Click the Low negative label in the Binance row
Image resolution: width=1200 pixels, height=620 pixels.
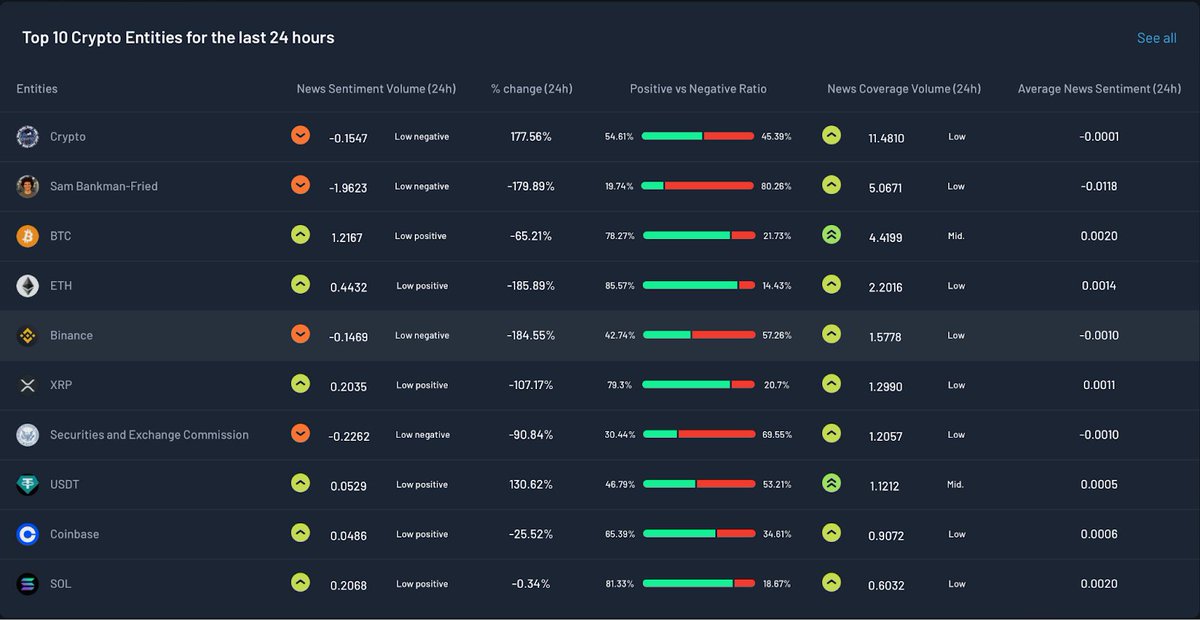coord(422,335)
